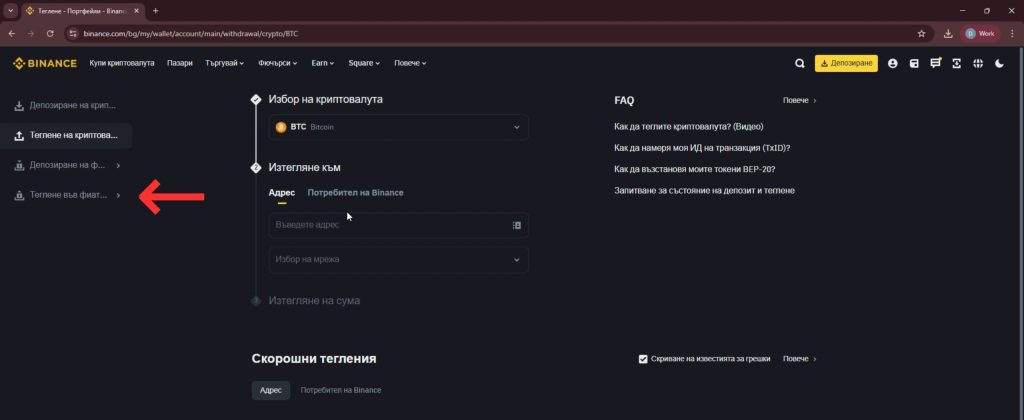This screenshot has height=420, width=1024.
Task: Open the Повече header menu
Action: click(x=410, y=63)
